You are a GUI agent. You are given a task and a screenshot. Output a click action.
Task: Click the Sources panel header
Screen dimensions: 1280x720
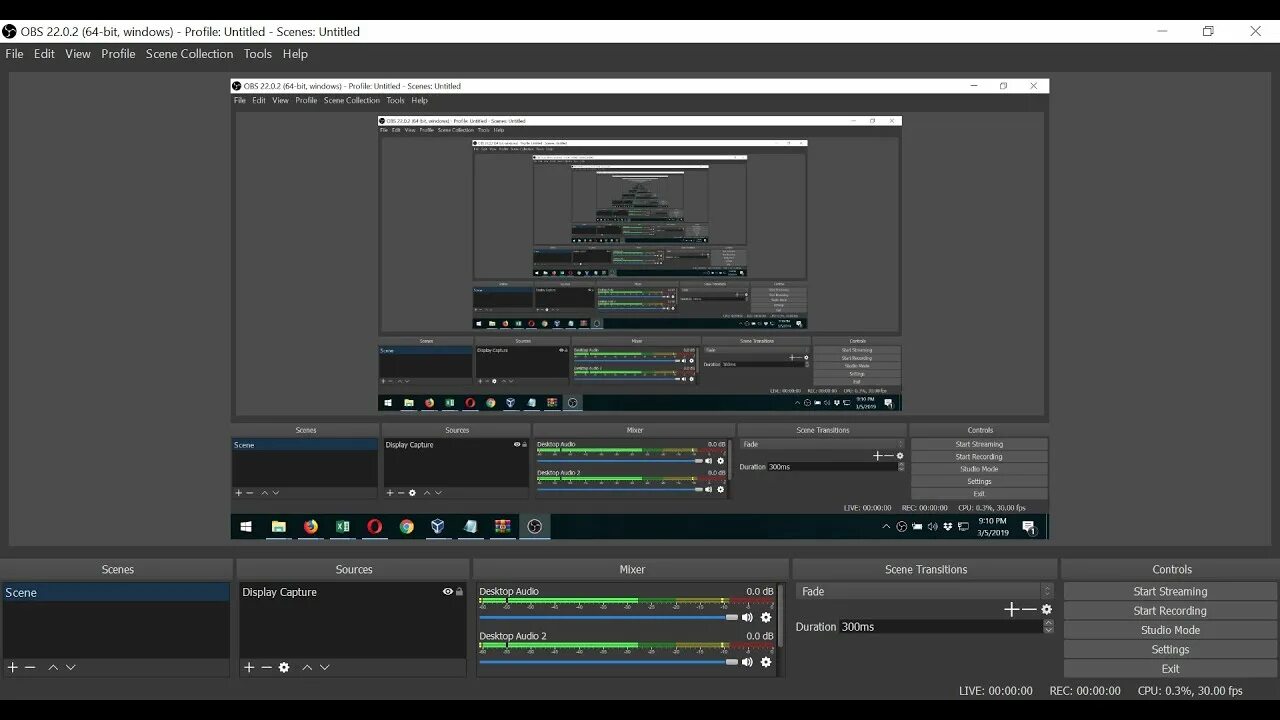(x=354, y=570)
